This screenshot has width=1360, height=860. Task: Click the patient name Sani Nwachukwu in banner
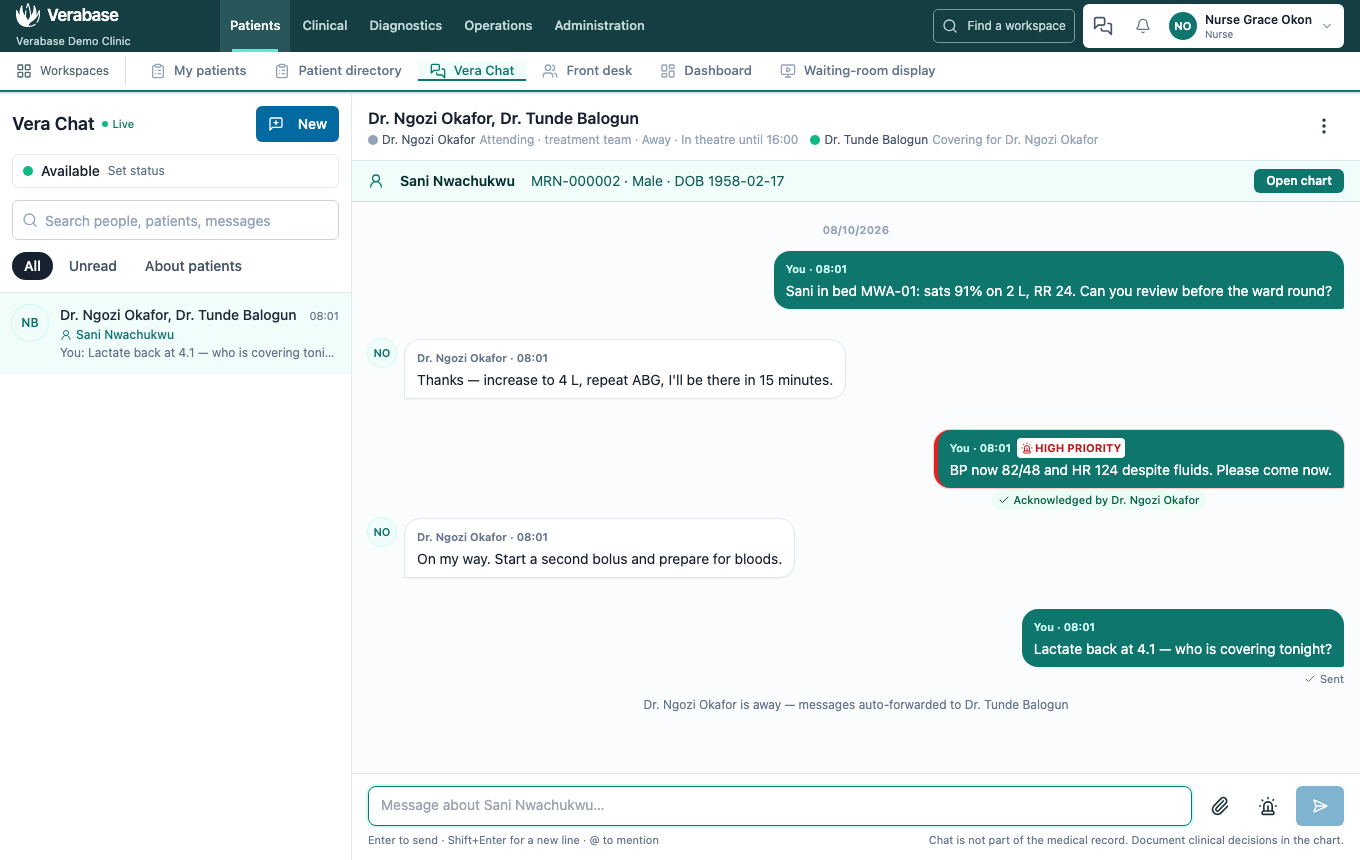pos(457,181)
